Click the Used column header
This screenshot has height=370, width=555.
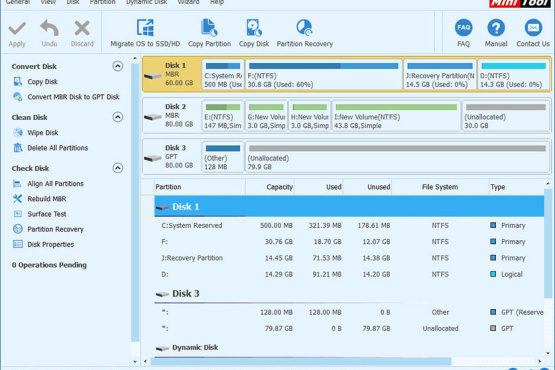(319, 187)
